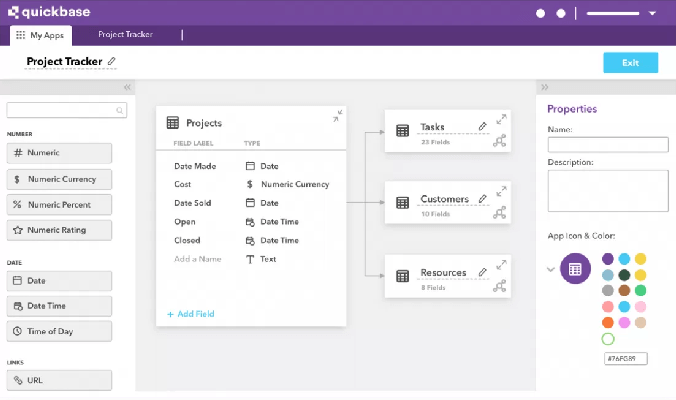The height and width of the screenshot is (400, 676).
Task: Click the second white circle header icon
Action: pyautogui.click(x=560, y=13)
